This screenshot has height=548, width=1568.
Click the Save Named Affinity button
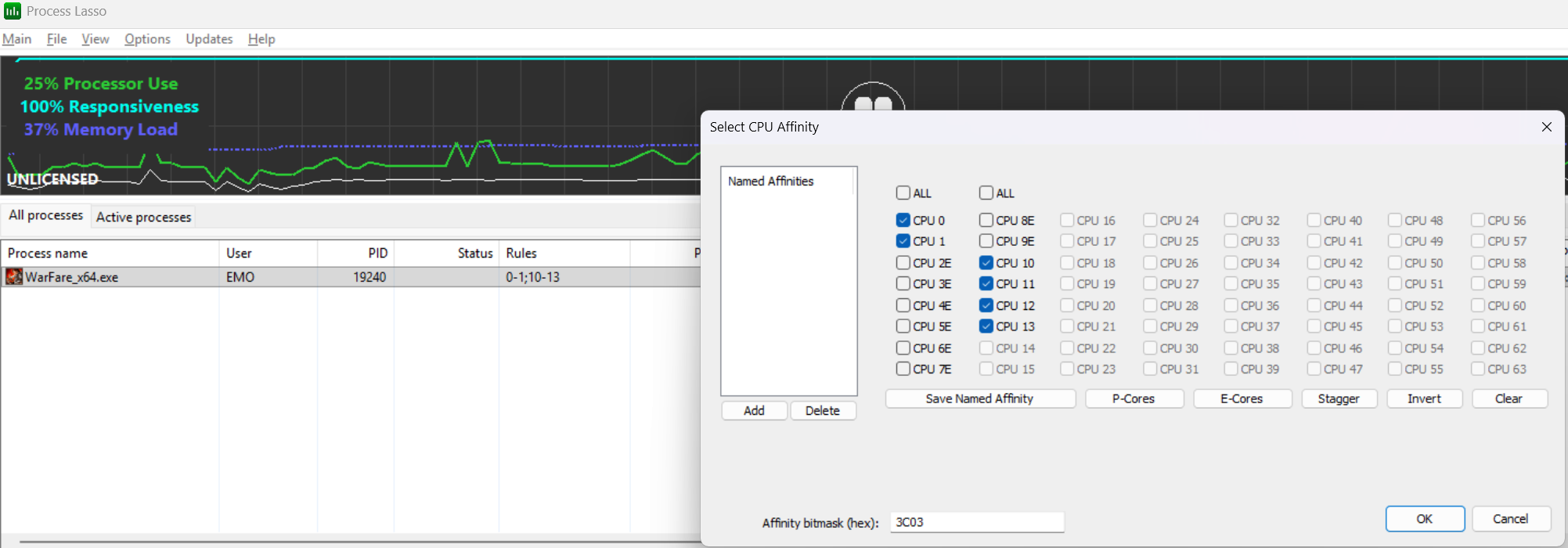click(980, 398)
